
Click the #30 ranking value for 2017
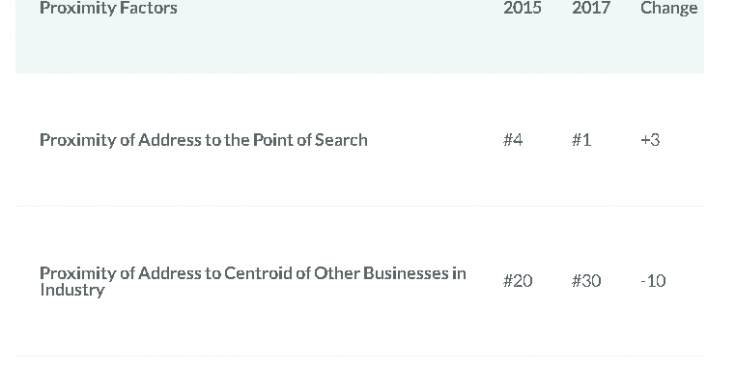[586, 281]
